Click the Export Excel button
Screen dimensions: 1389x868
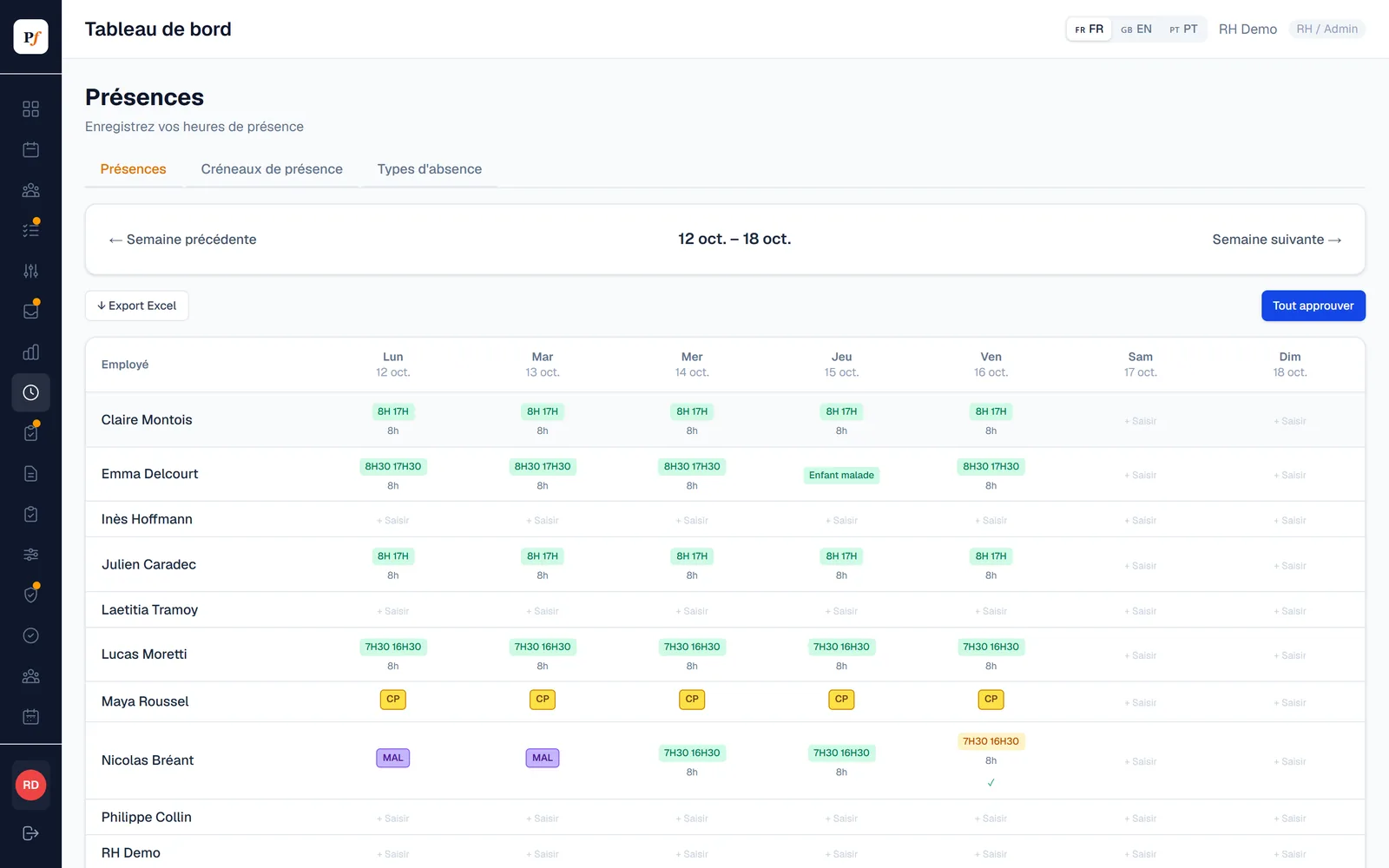coord(136,306)
